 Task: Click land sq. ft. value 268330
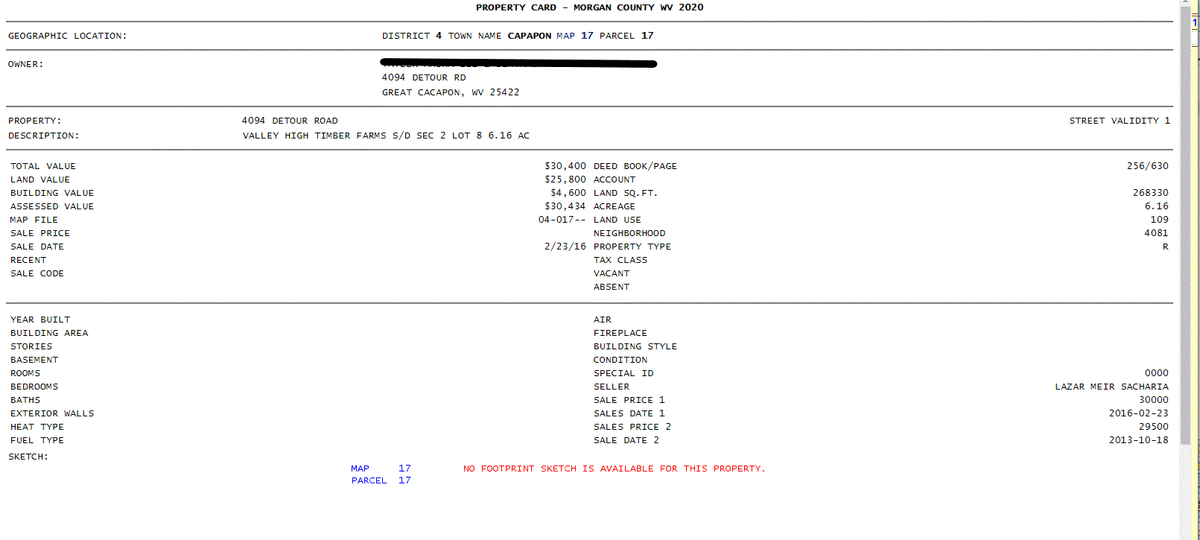pyautogui.click(x=1151, y=193)
